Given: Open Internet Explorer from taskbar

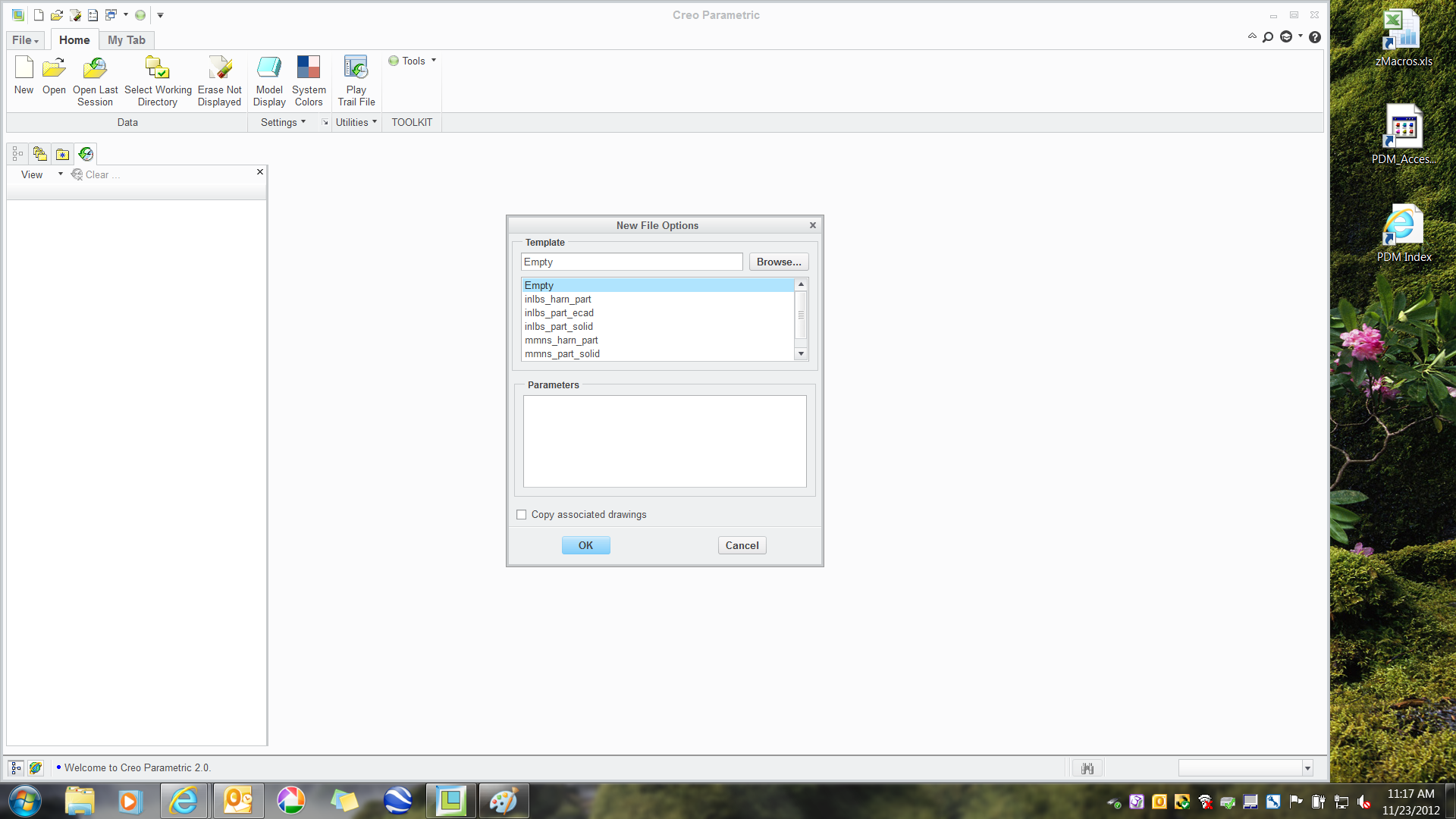Looking at the screenshot, I should (184, 801).
